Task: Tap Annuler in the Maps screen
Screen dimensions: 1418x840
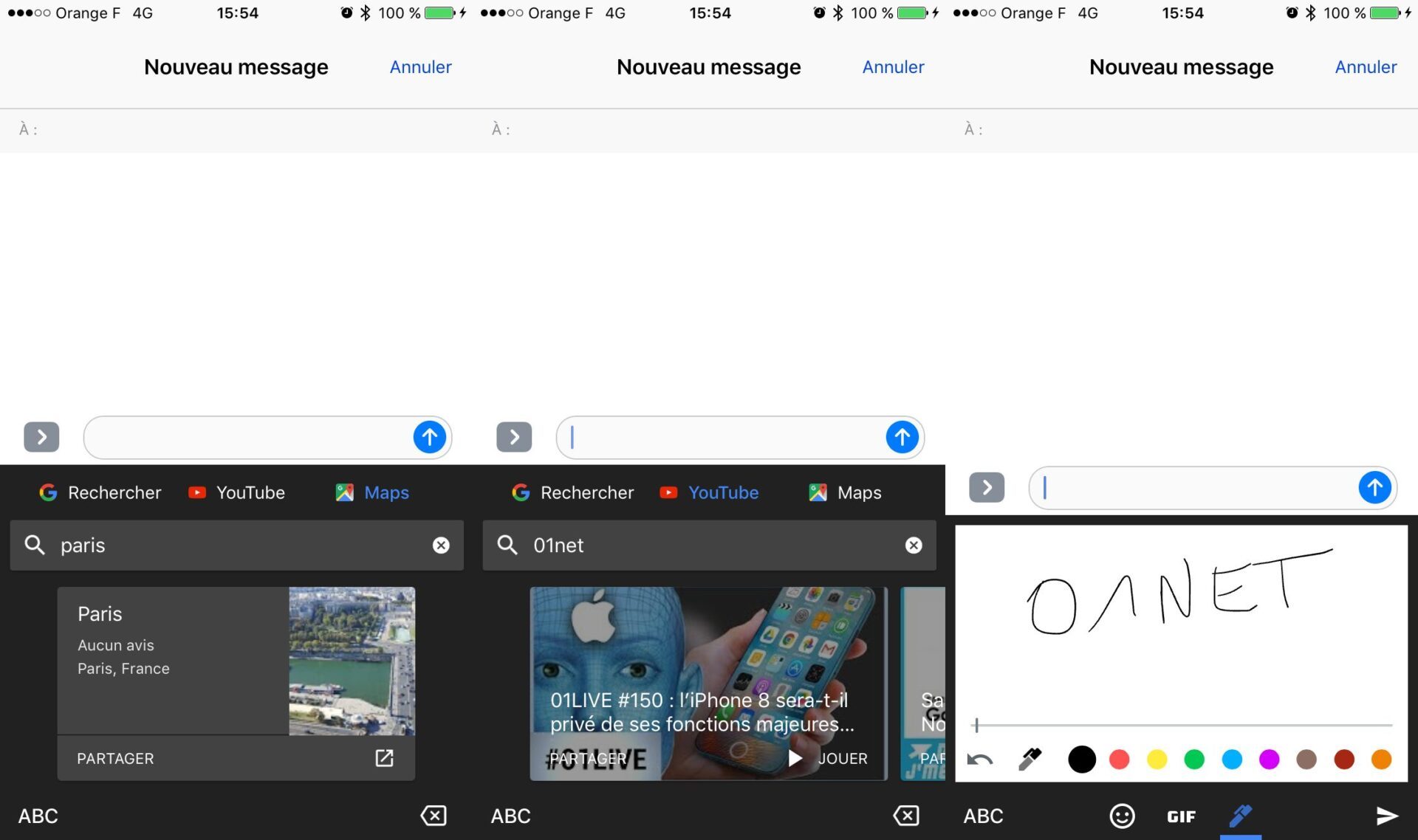Action: point(420,67)
